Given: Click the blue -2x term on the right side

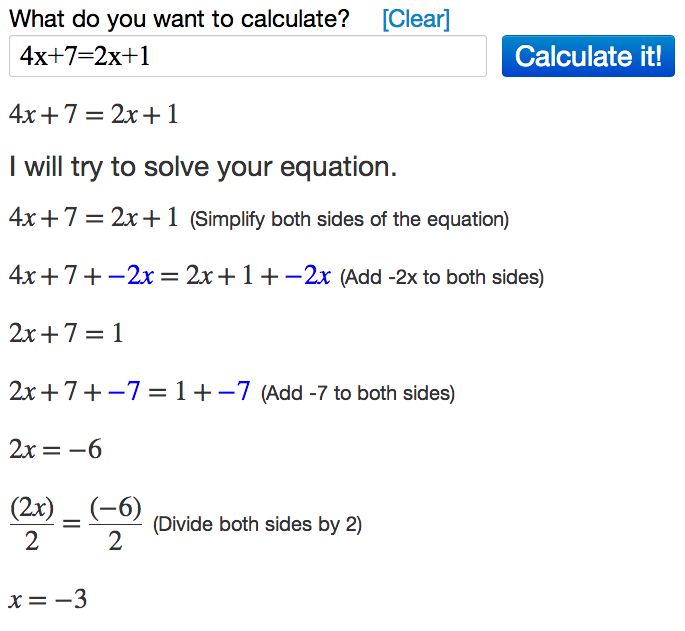Looking at the screenshot, I should pos(307,276).
